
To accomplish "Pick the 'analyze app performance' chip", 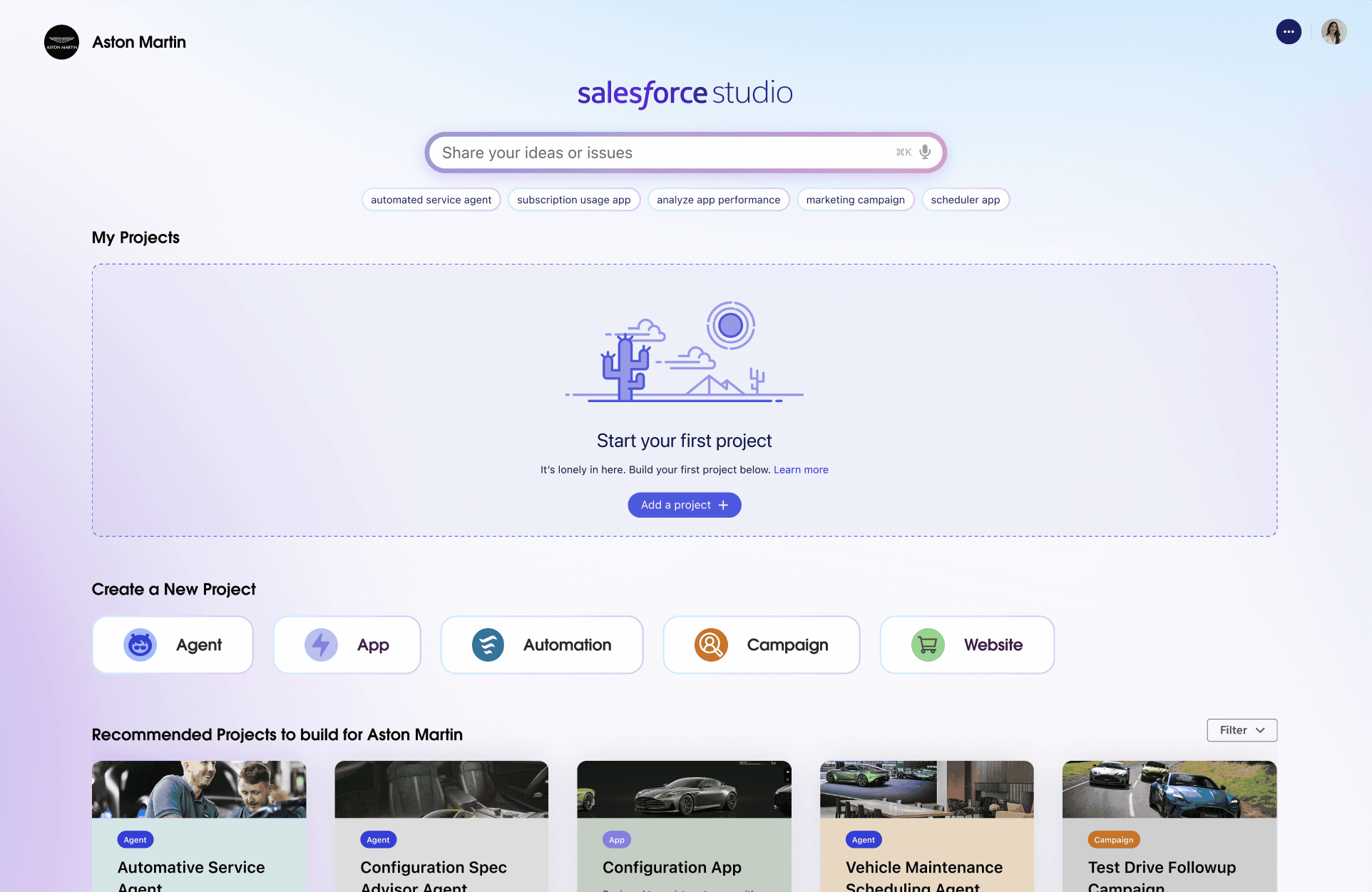I will click(718, 200).
